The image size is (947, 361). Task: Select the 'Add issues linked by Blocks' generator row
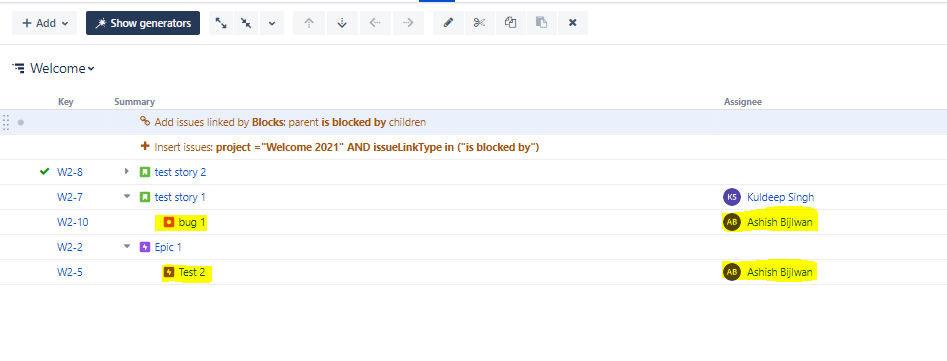point(474,122)
